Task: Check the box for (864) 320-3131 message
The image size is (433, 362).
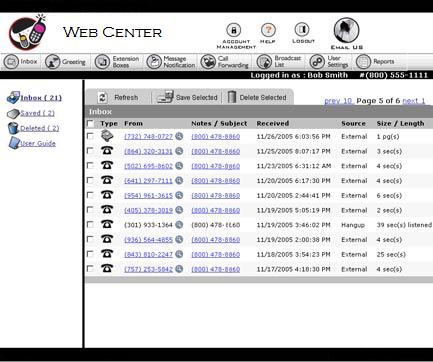Action: point(90,151)
